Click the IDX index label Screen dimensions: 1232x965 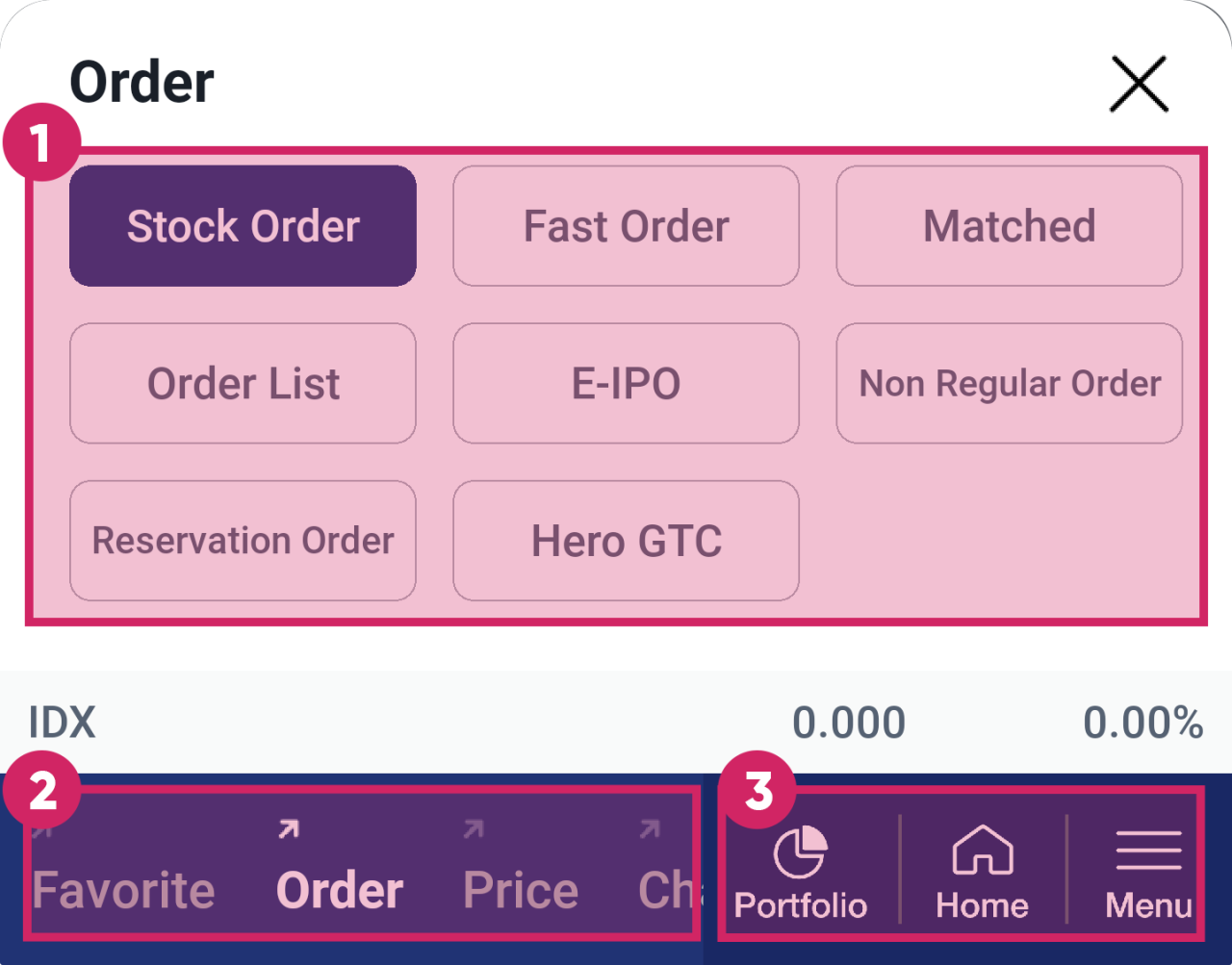(x=63, y=723)
